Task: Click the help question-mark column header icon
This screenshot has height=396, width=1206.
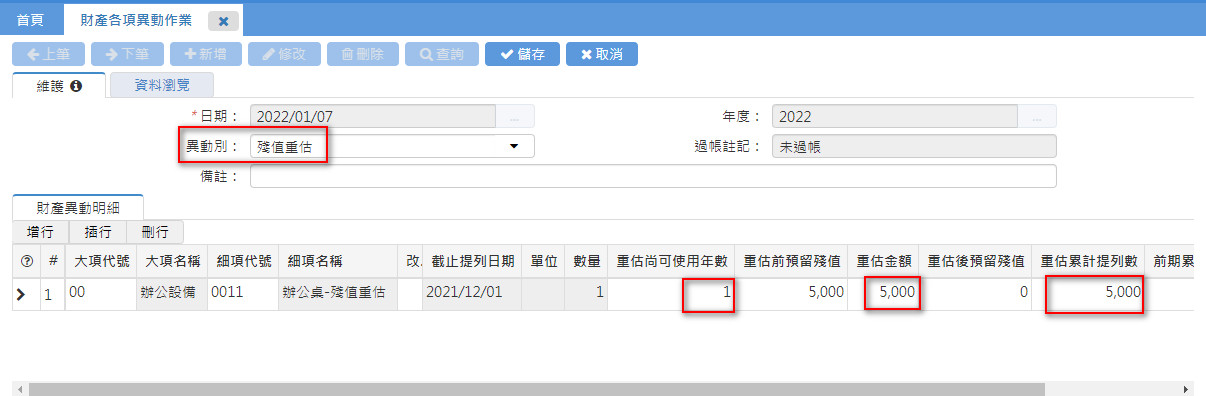Action: point(27,261)
